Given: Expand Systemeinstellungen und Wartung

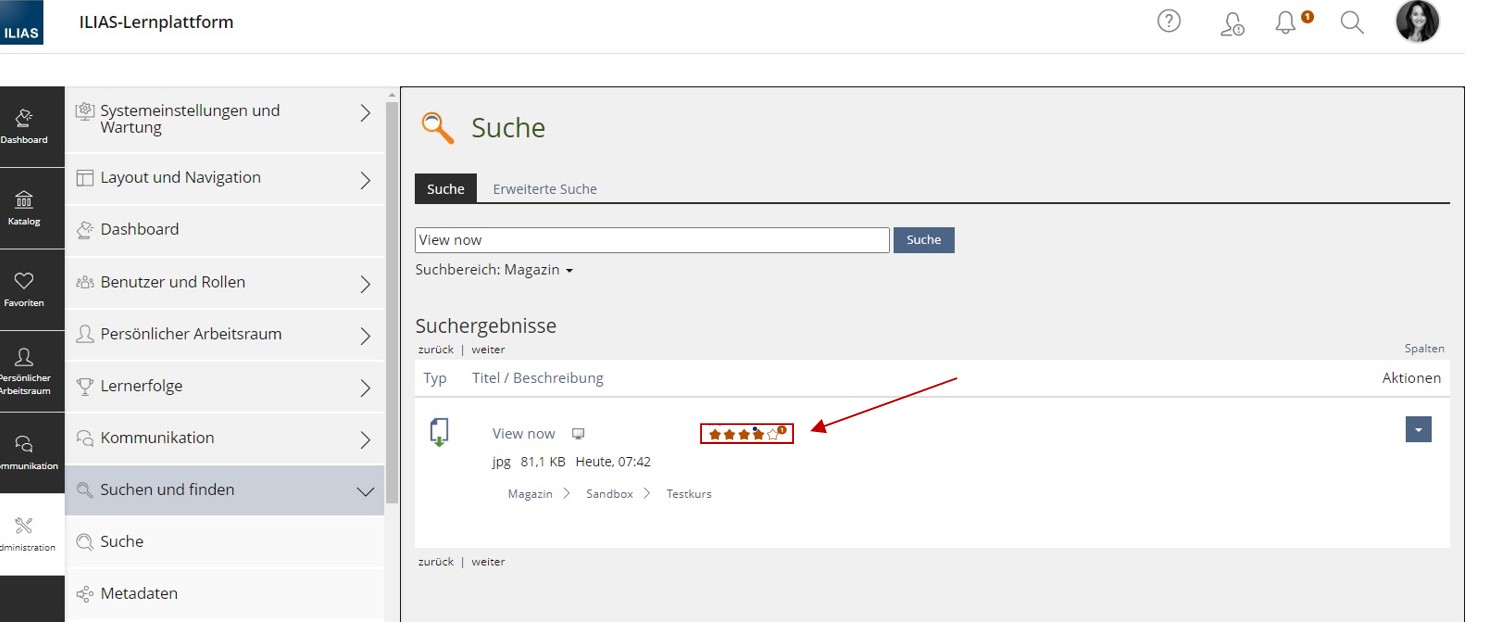Looking at the screenshot, I should click(x=366, y=115).
